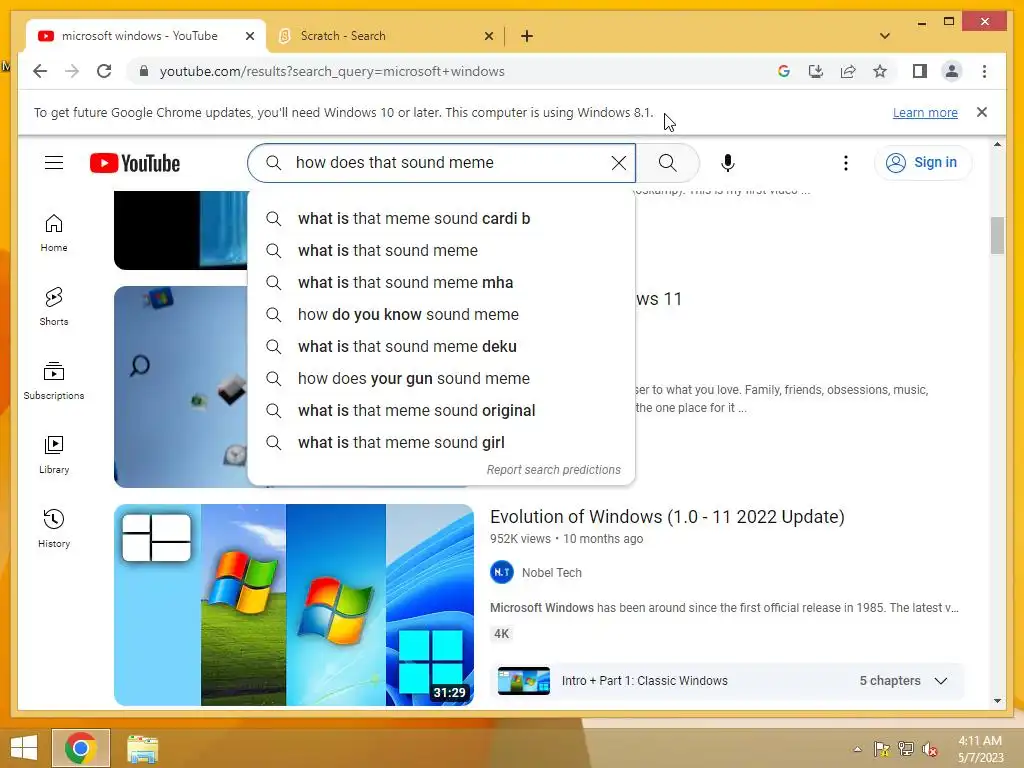The height and width of the screenshot is (768, 1024).
Task: Click the page vertical scrollbar thumb
Action: coord(997,235)
